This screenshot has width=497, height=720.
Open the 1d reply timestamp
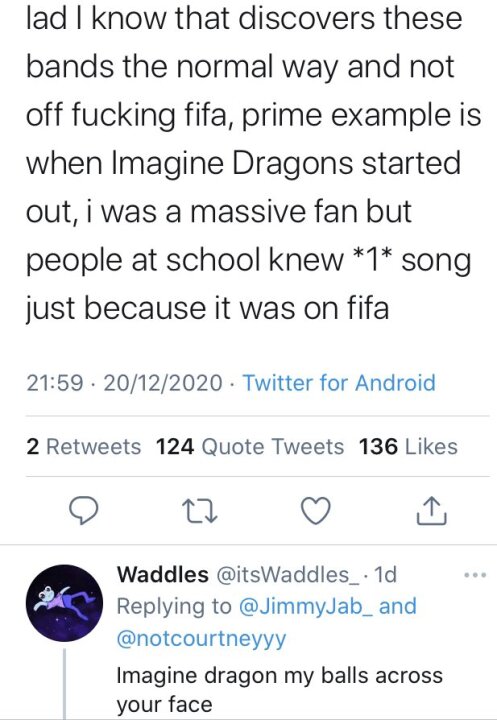(x=386, y=574)
